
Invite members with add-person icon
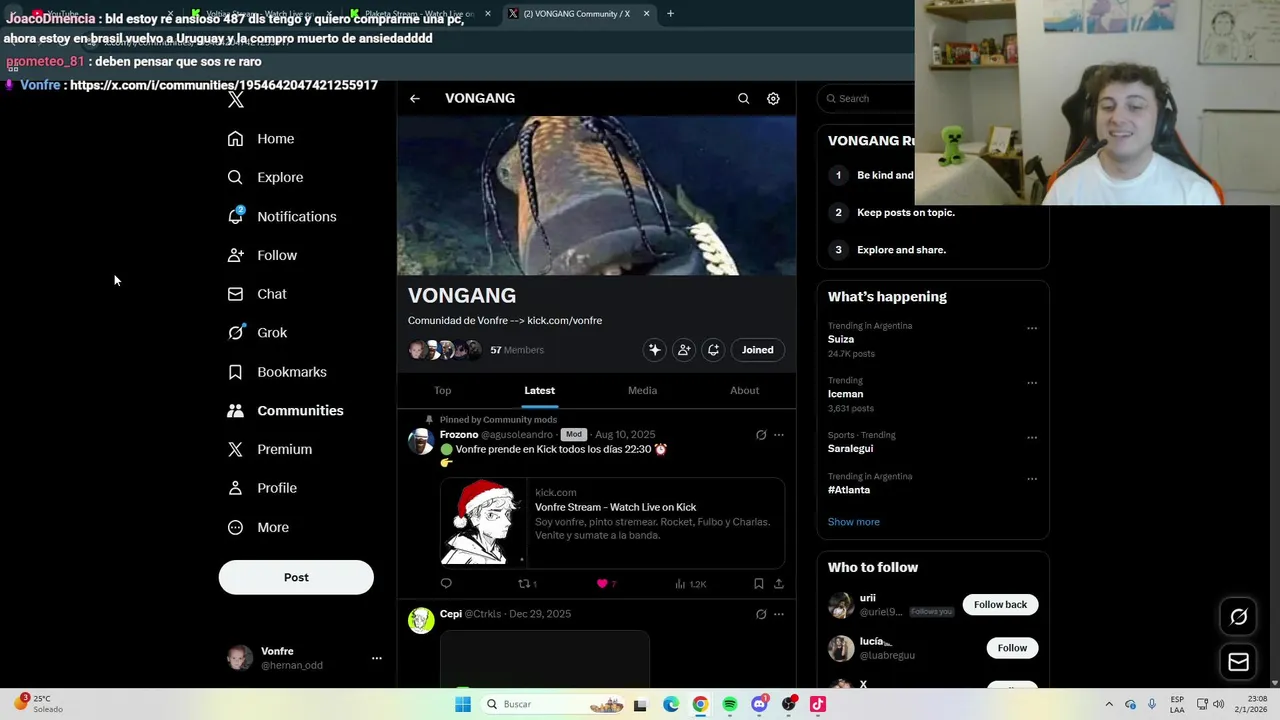pyautogui.click(x=684, y=350)
